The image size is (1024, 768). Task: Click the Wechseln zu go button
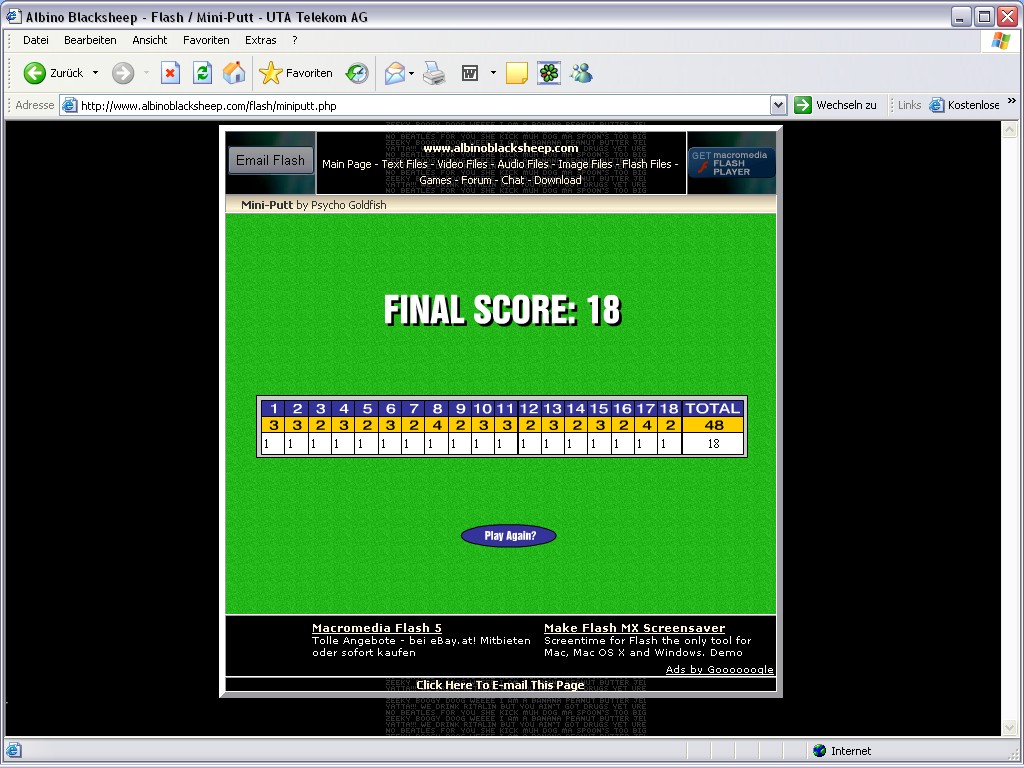click(x=836, y=105)
